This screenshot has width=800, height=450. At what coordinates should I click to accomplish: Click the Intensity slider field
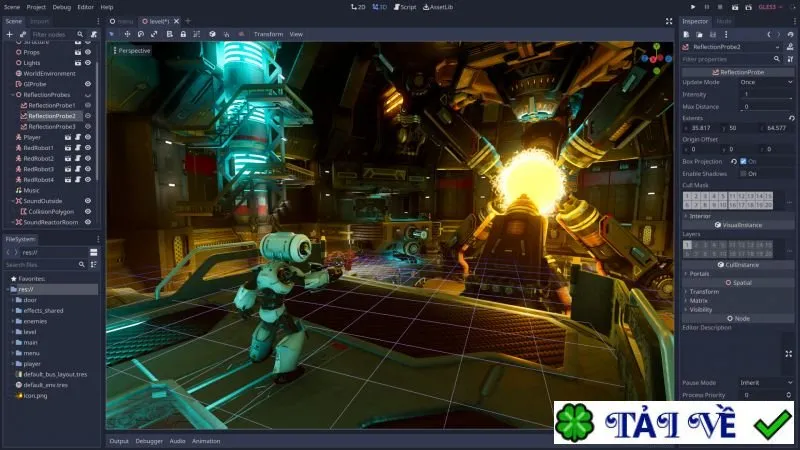766,94
